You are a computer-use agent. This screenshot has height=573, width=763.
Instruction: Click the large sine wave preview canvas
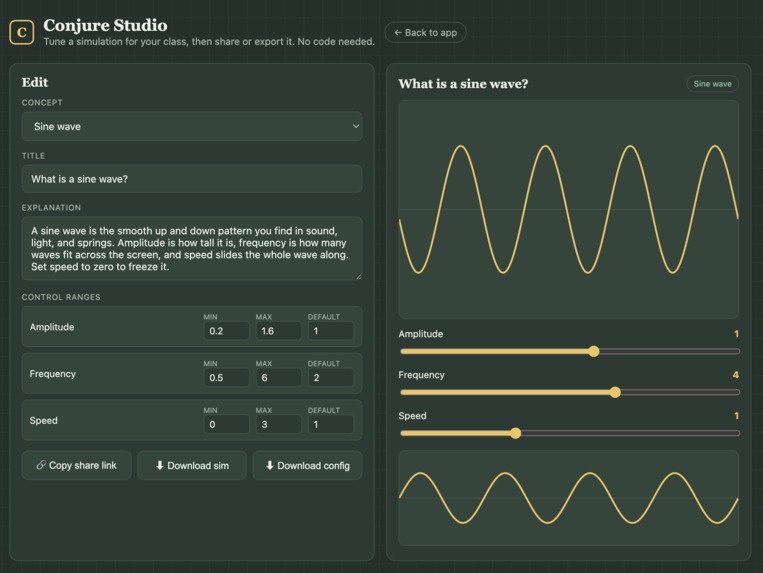click(568, 209)
